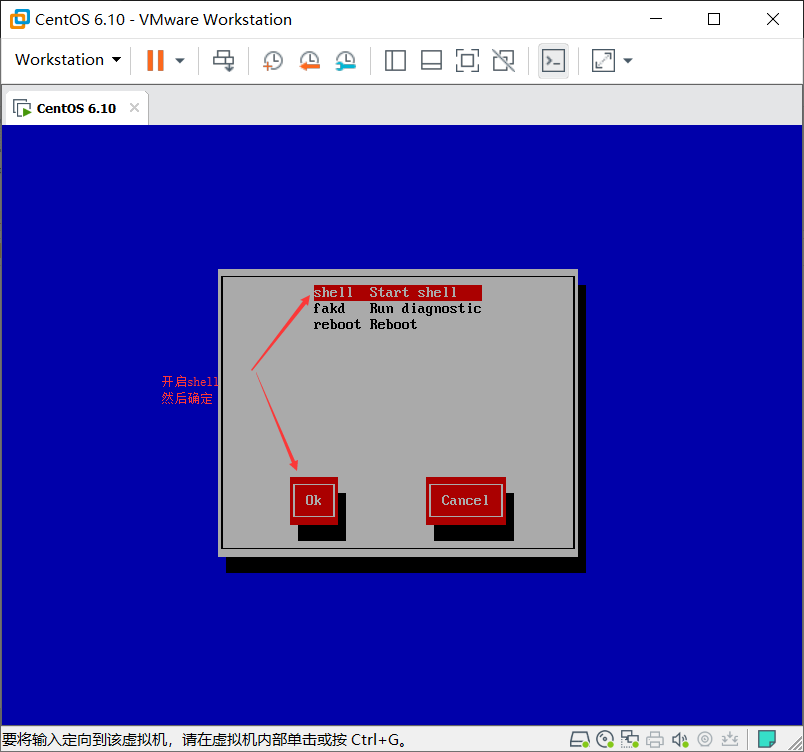Open the power options dropdown arrow
Viewport: 804px width, 752px height.
tap(179, 60)
